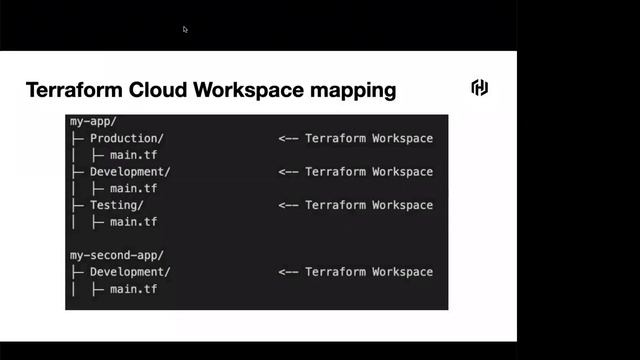Select 'Development/' folder under my-app/
640x360 pixels.
pos(130,172)
